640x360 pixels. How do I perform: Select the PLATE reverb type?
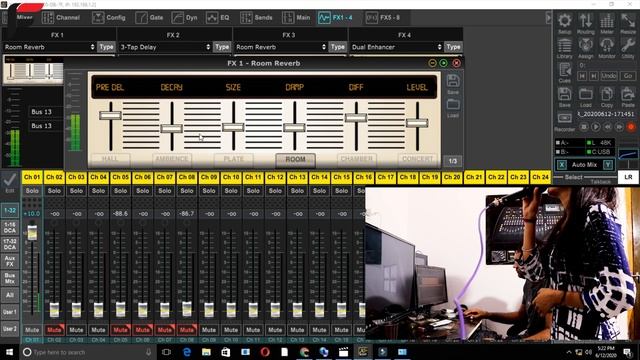coord(233,159)
